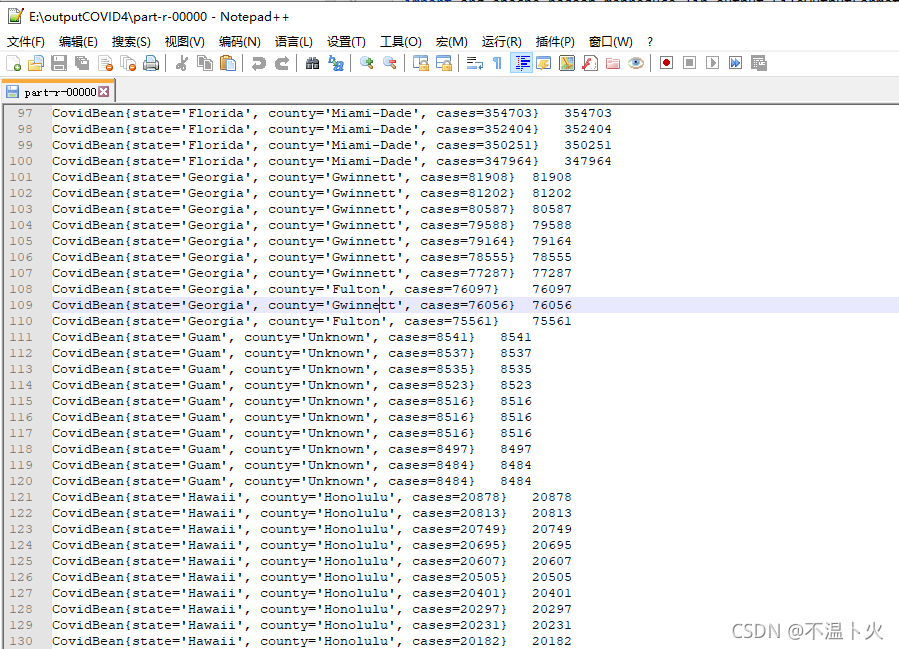Open user defined language icon
The width and height of the screenshot is (899, 649).
point(544,63)
